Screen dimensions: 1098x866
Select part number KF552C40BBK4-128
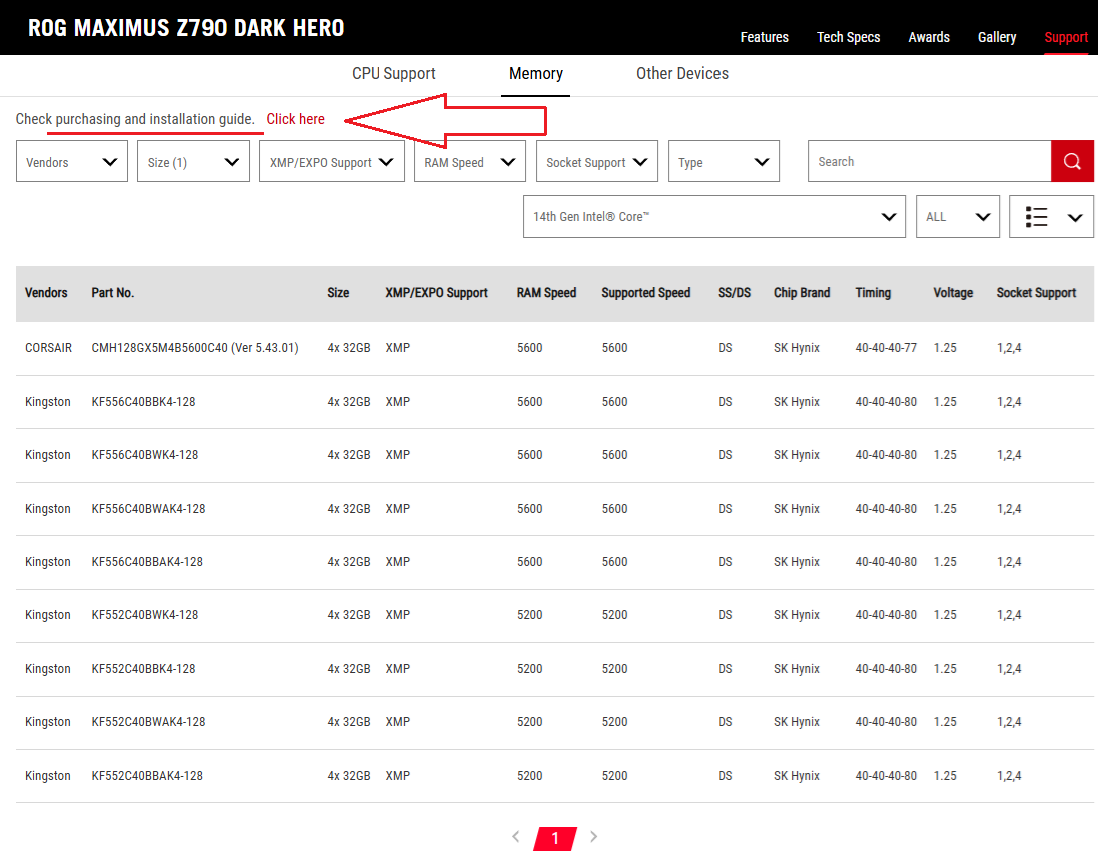[x=144, y=669]
